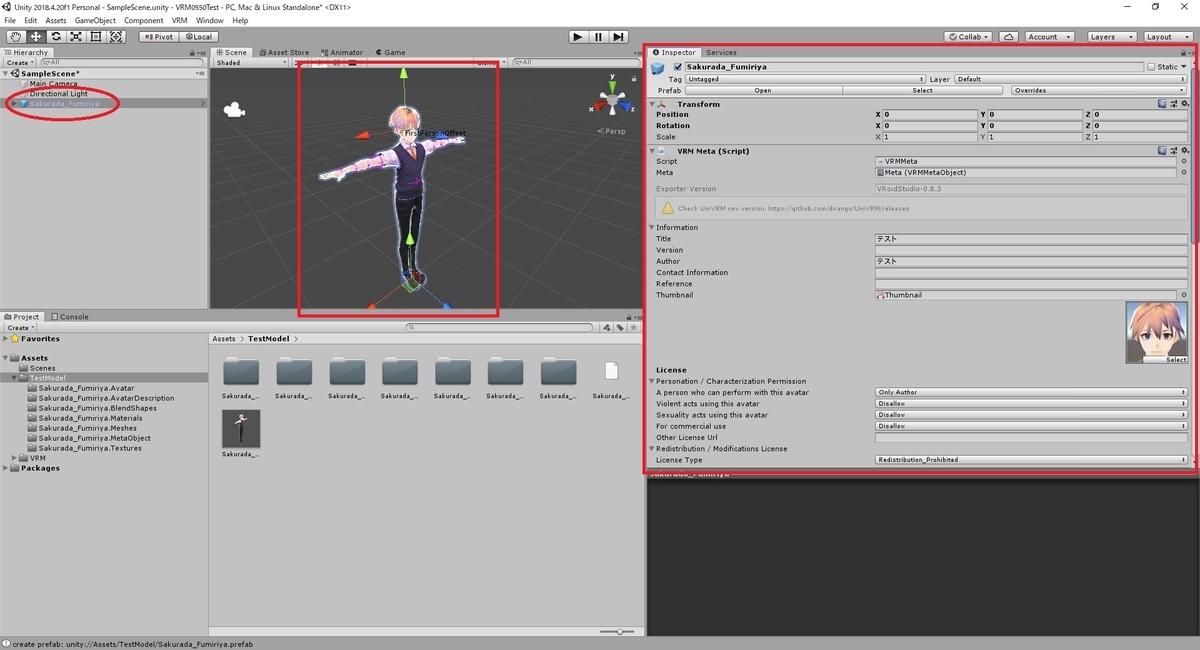The width and height of the screenshot is (1200, 650).
Task: Click Select on the avatar thumbnail
Action: (x=1176, y=359)
